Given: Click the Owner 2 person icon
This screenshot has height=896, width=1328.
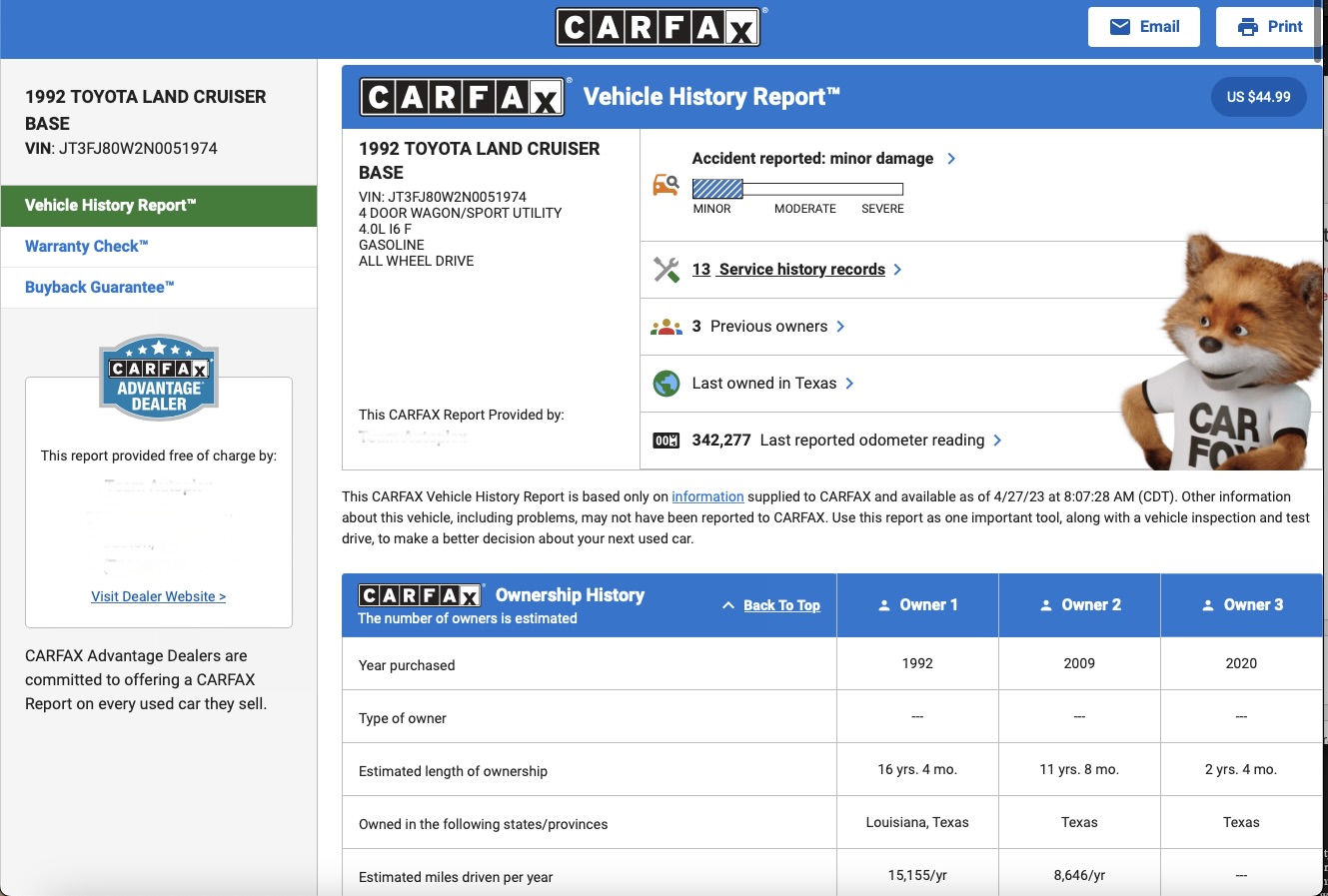Looking at the screenshot, I should 1046,605.
